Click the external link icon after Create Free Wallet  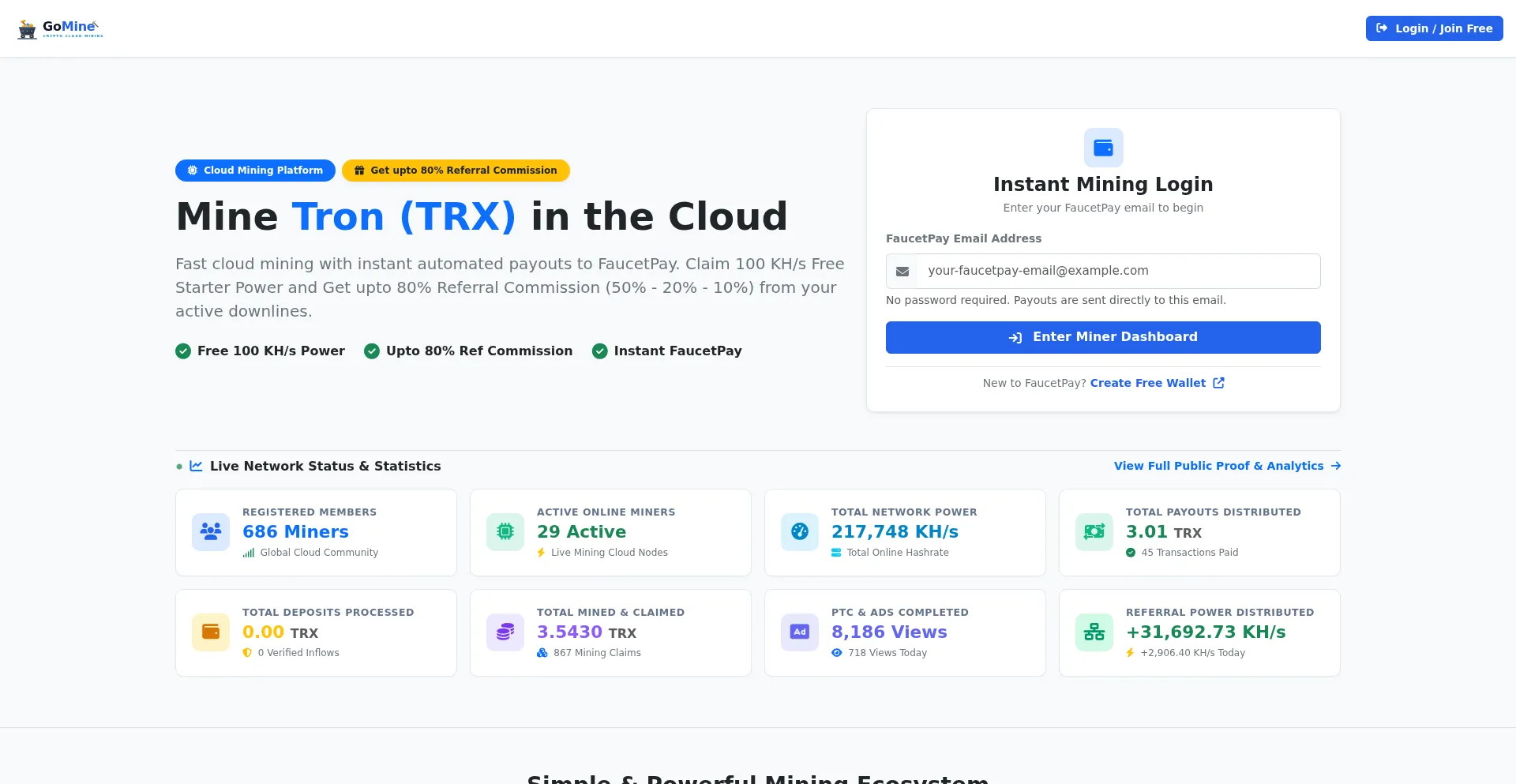(x=1218, y=383)
